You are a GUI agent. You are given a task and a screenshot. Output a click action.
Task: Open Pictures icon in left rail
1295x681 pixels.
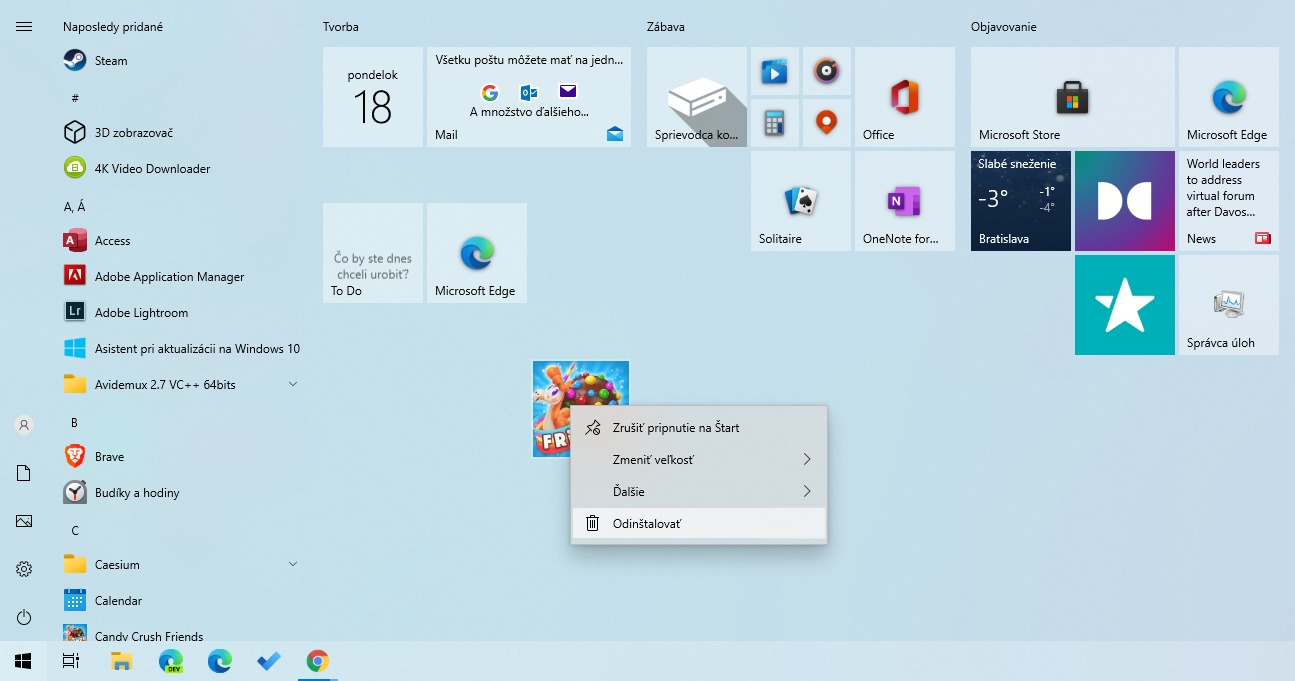click(24, 521)
